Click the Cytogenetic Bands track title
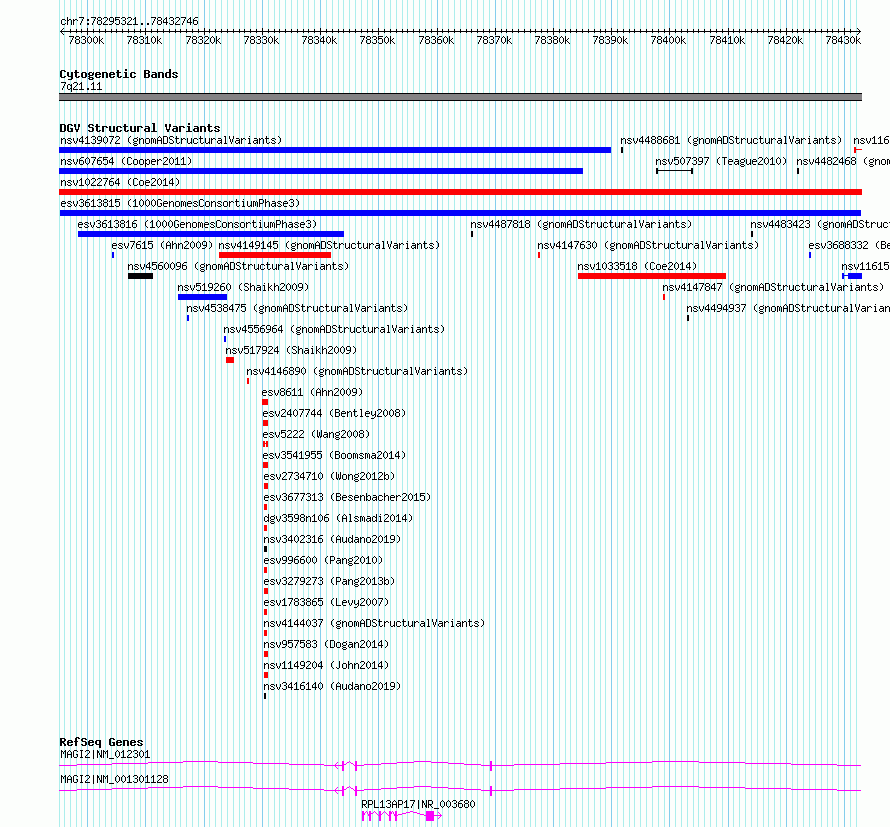890x827 pixels. (119, 74)
